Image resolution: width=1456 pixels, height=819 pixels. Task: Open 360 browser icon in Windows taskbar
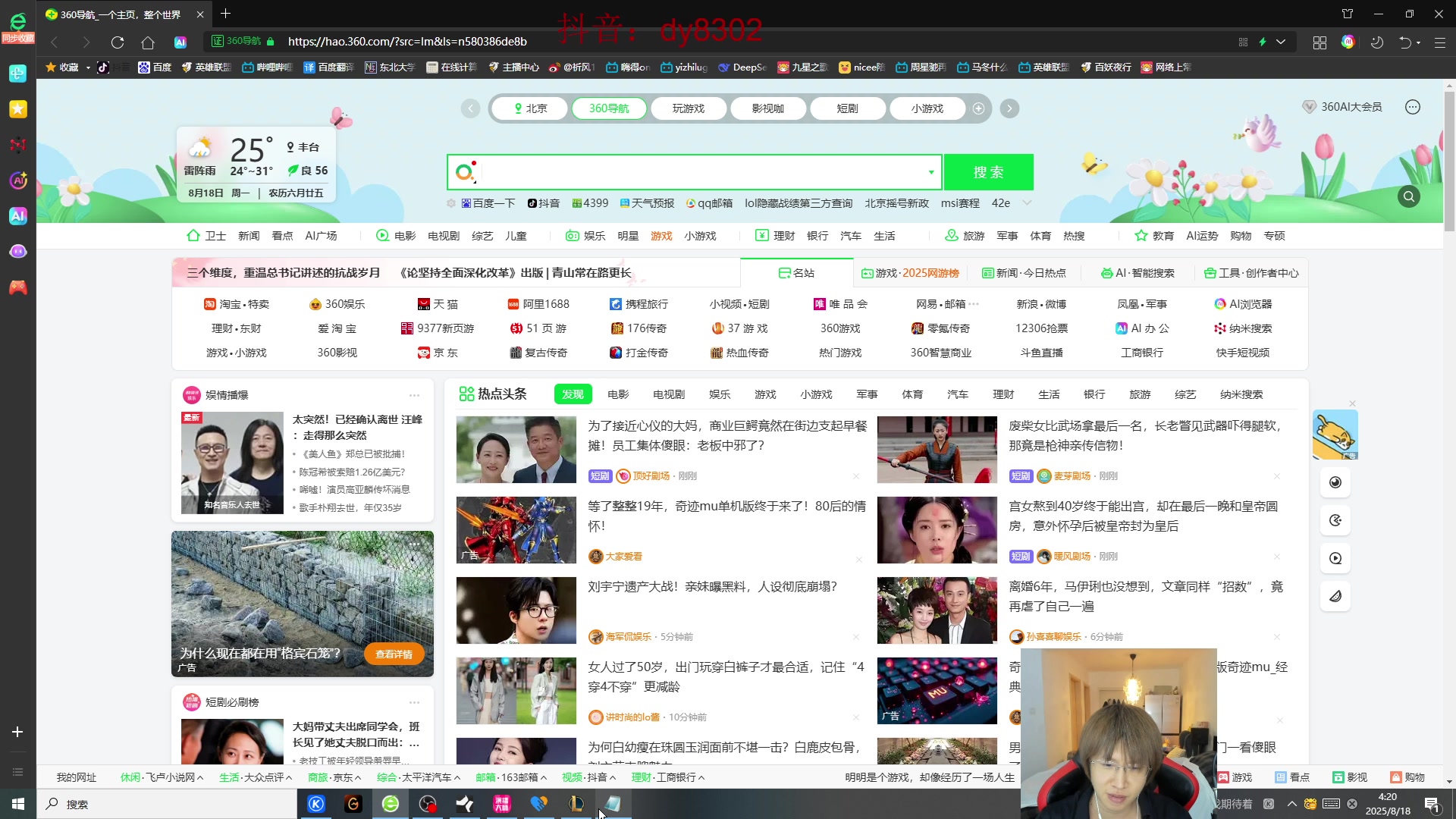pos(390,804)
